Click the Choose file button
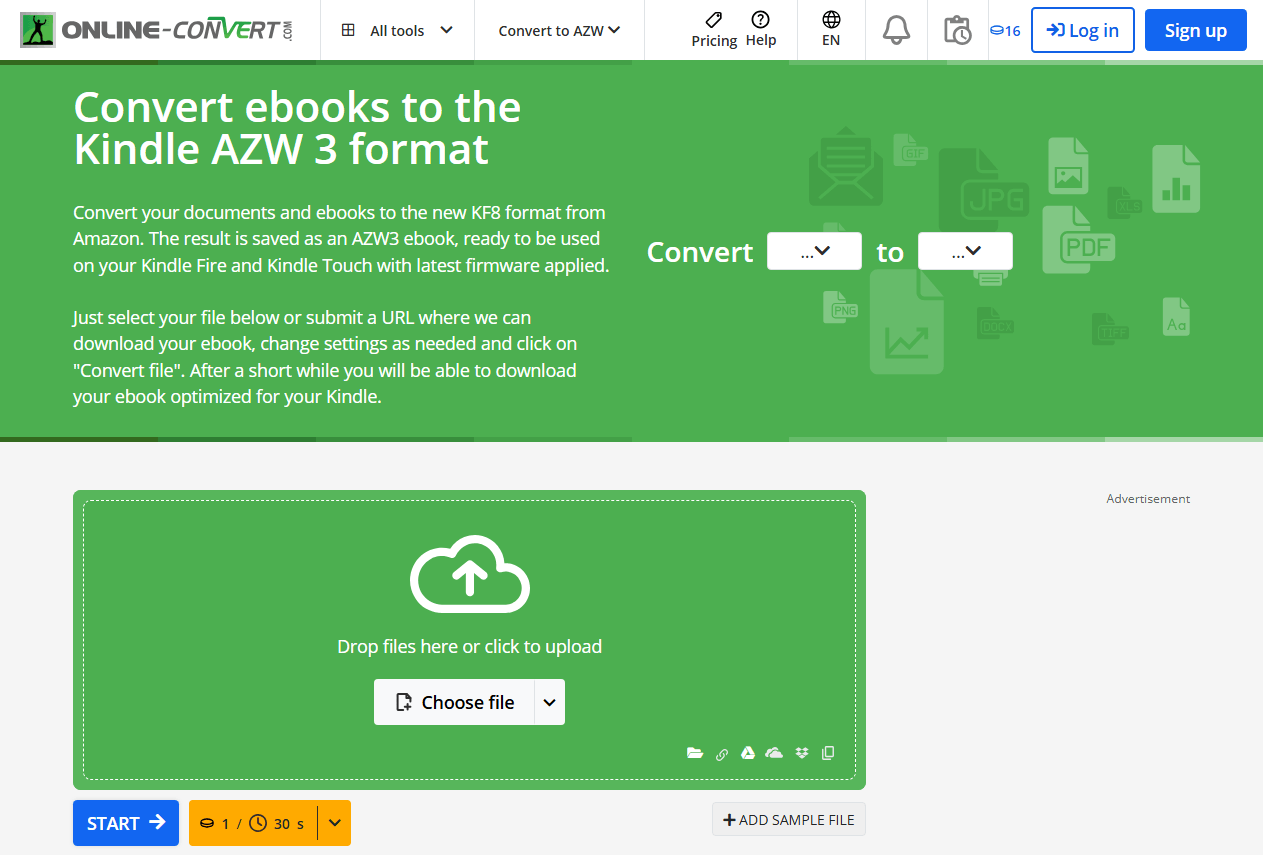 pos(455,702)
